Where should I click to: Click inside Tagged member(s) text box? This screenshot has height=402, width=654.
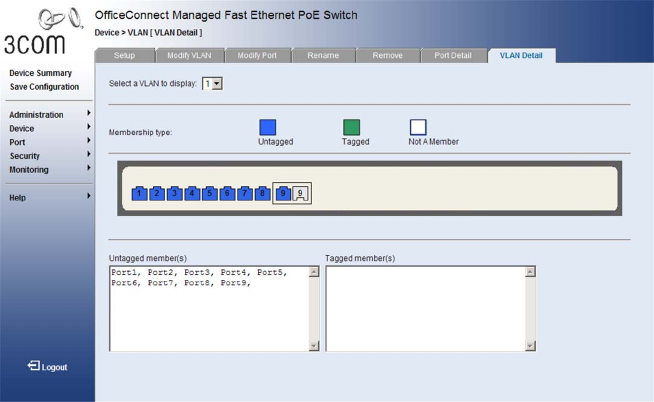[x=425, y=309]
